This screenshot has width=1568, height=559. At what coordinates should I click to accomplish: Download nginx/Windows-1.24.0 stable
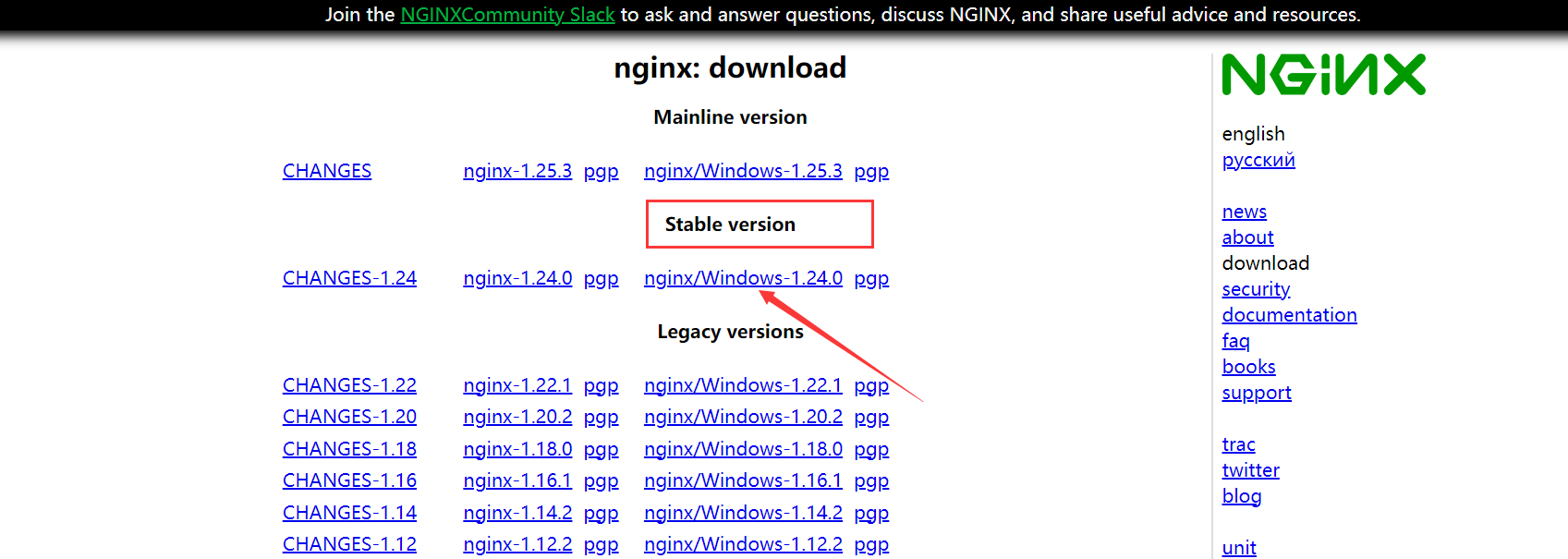coord(743,278)
